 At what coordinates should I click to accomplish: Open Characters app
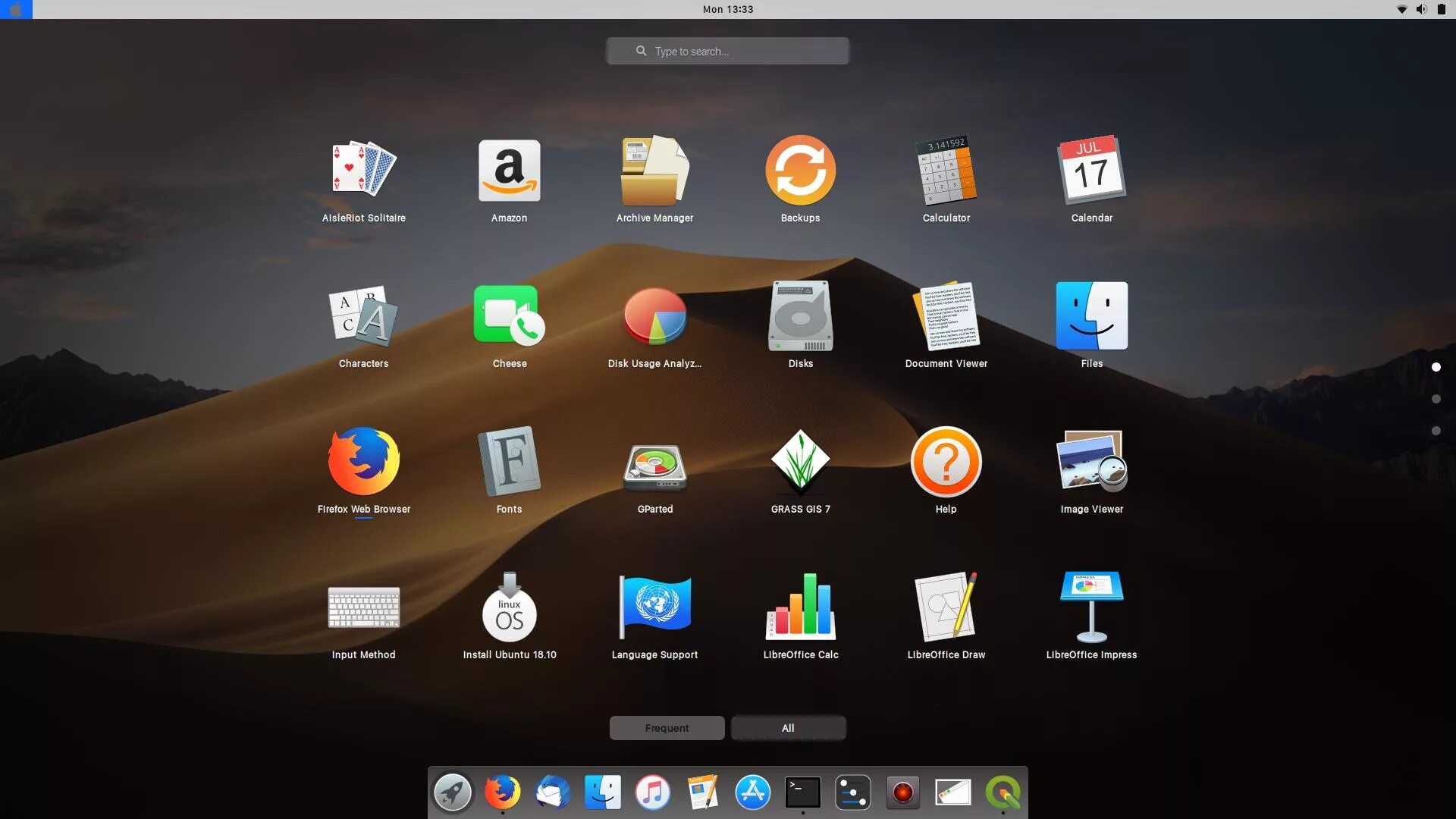click(x=363, y=318)
